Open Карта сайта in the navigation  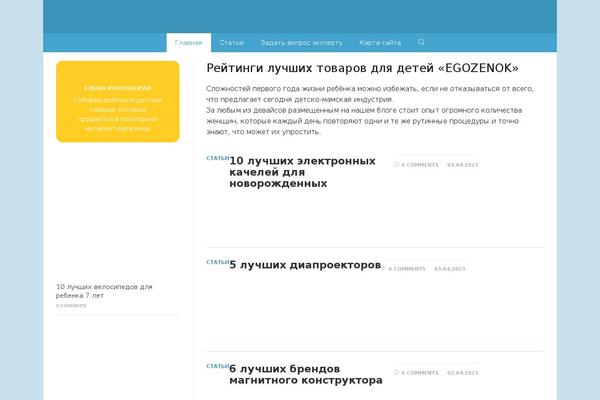380,42
